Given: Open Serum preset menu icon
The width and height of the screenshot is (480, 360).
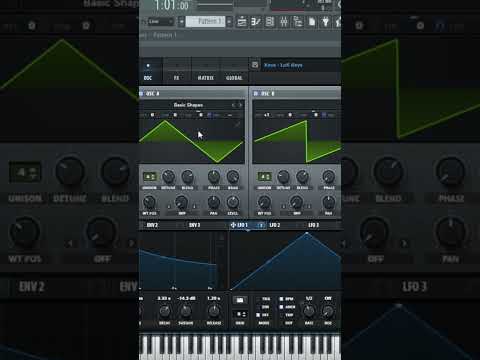Looking at the screenshot, I should (255, 65).
